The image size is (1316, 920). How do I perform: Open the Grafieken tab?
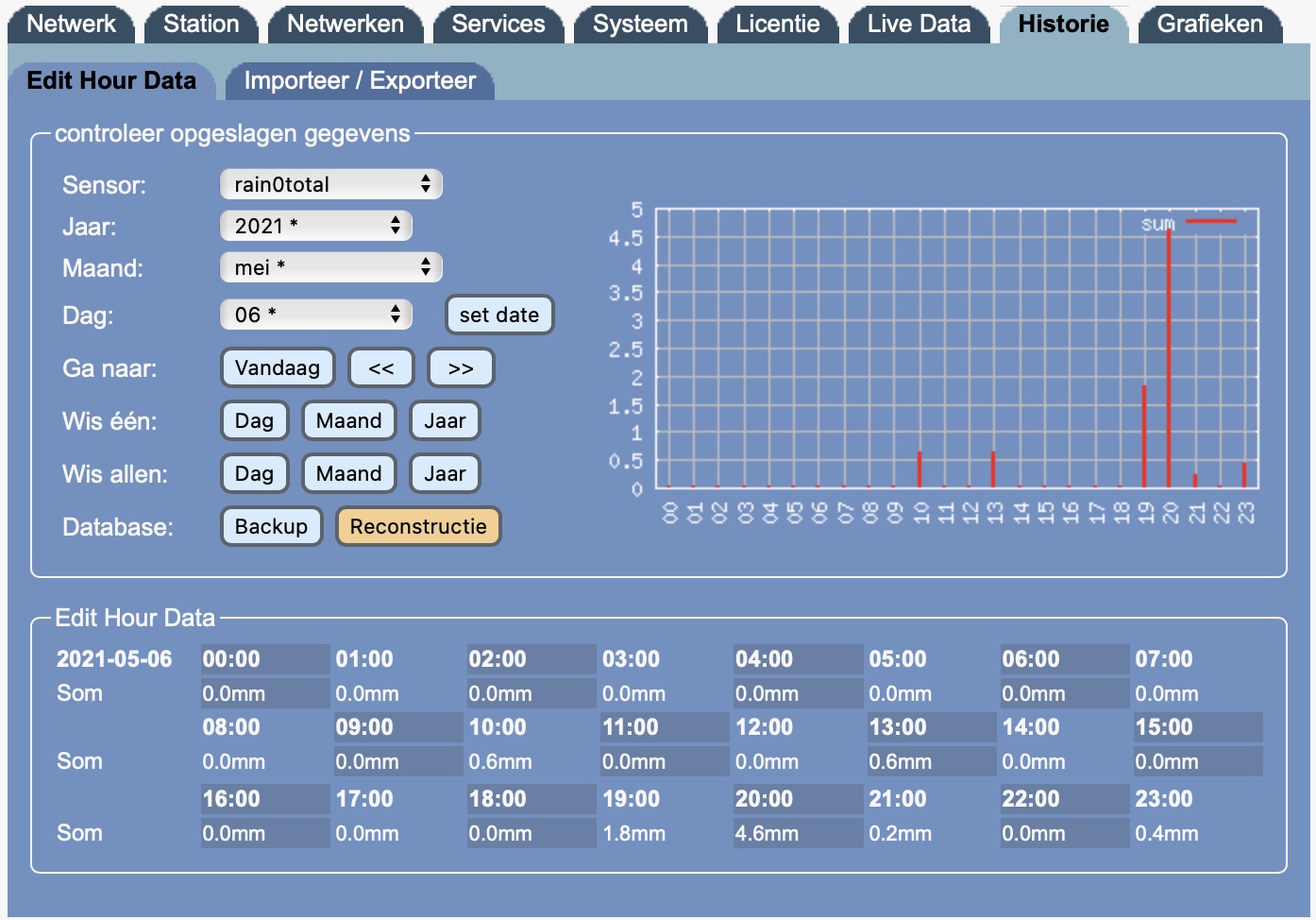(x=1210, y=24)
